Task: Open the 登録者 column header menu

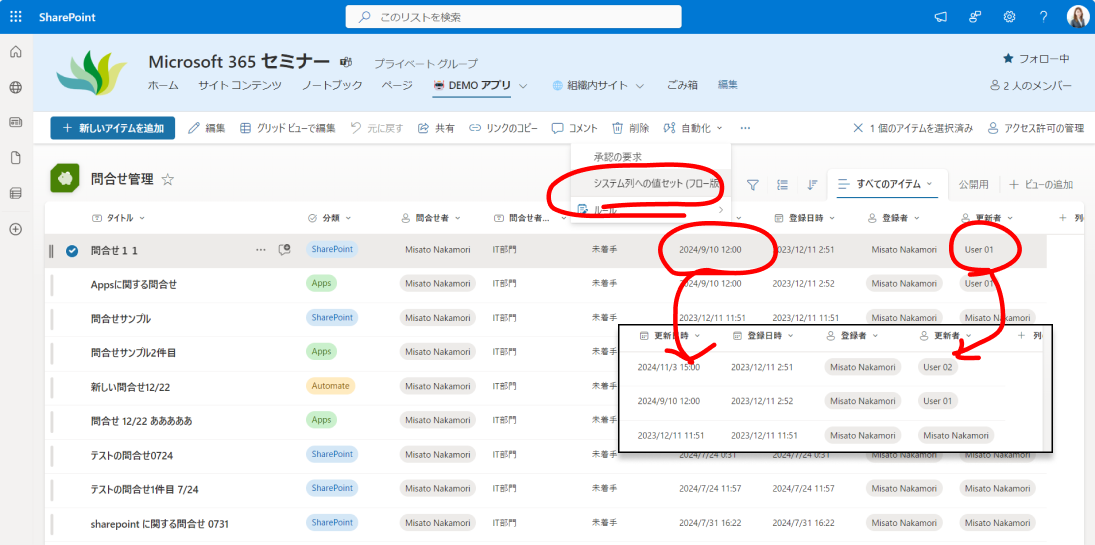Action: (x=892, y=218)
